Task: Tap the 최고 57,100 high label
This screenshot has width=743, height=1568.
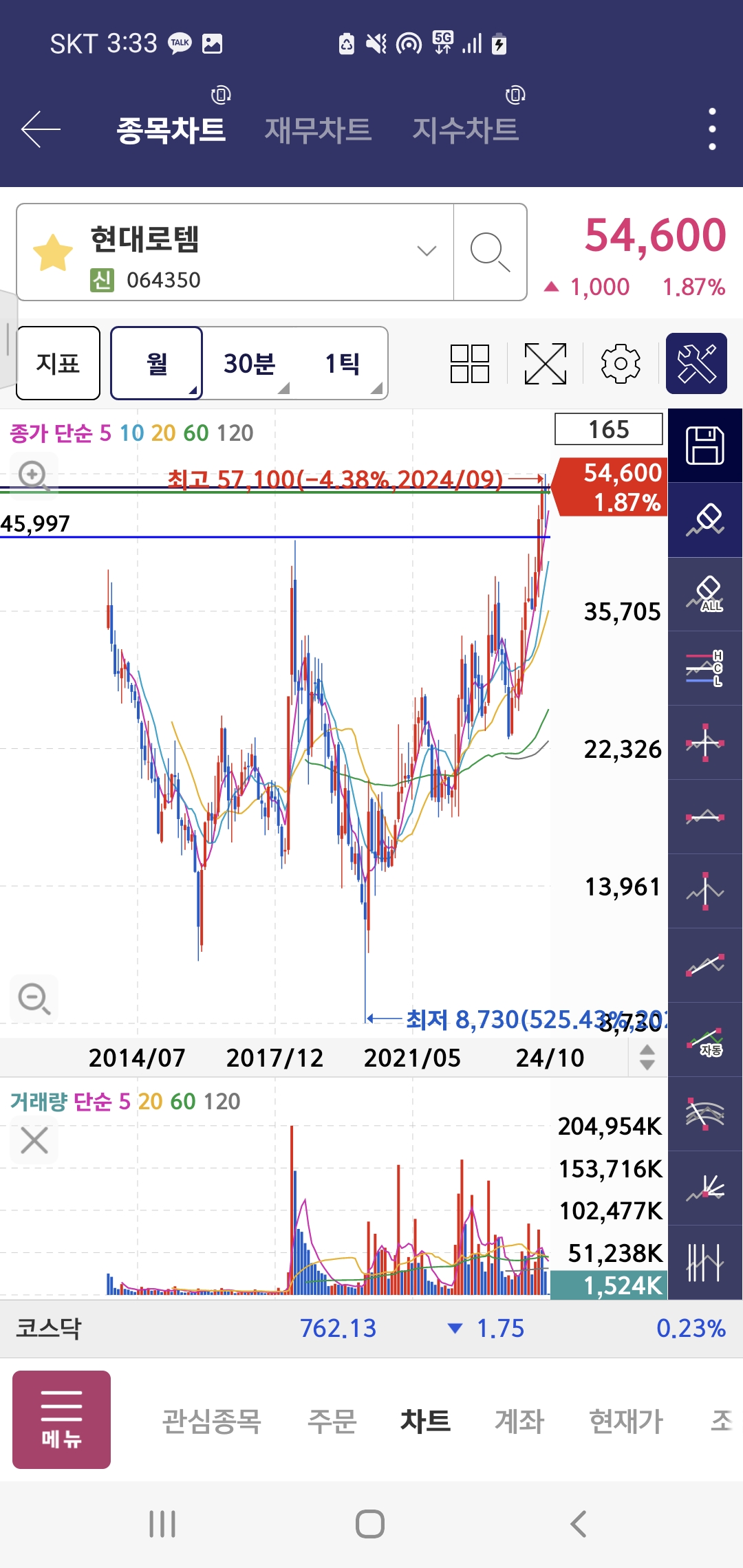Action: (335, 479)
